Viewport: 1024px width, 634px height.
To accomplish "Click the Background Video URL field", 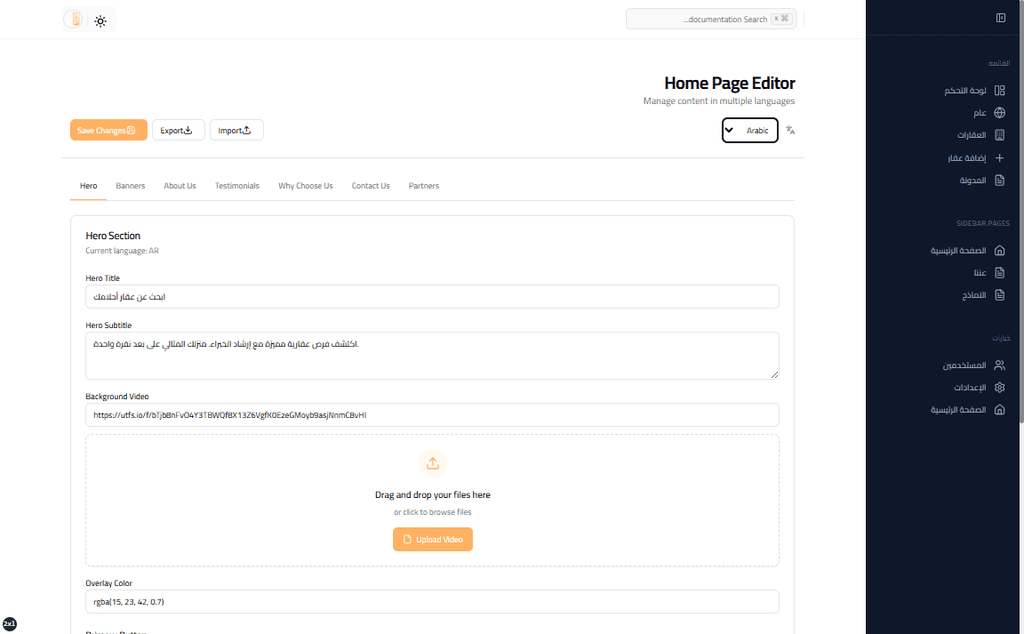I will click(432, 415).
